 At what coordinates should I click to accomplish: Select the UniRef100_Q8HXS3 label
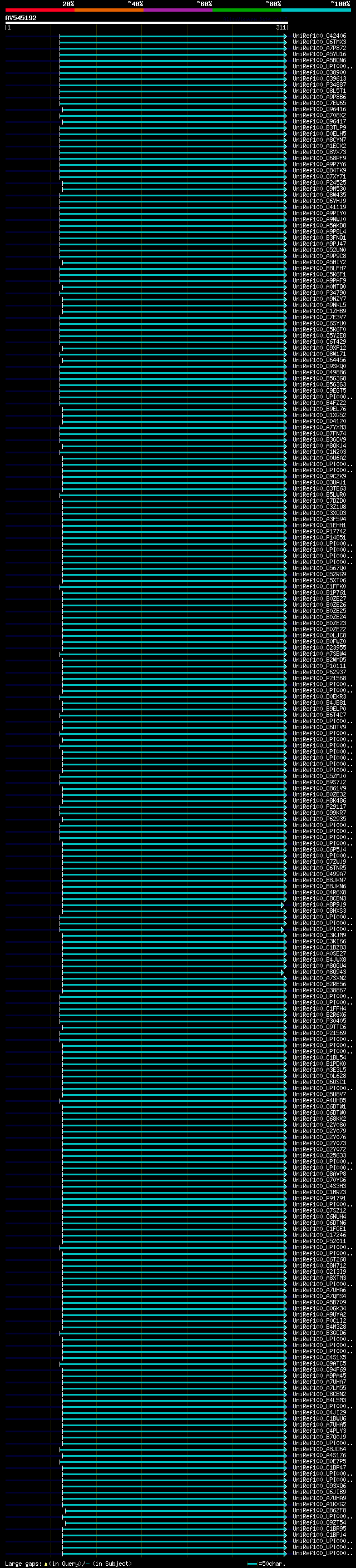[x=319, y=911]
